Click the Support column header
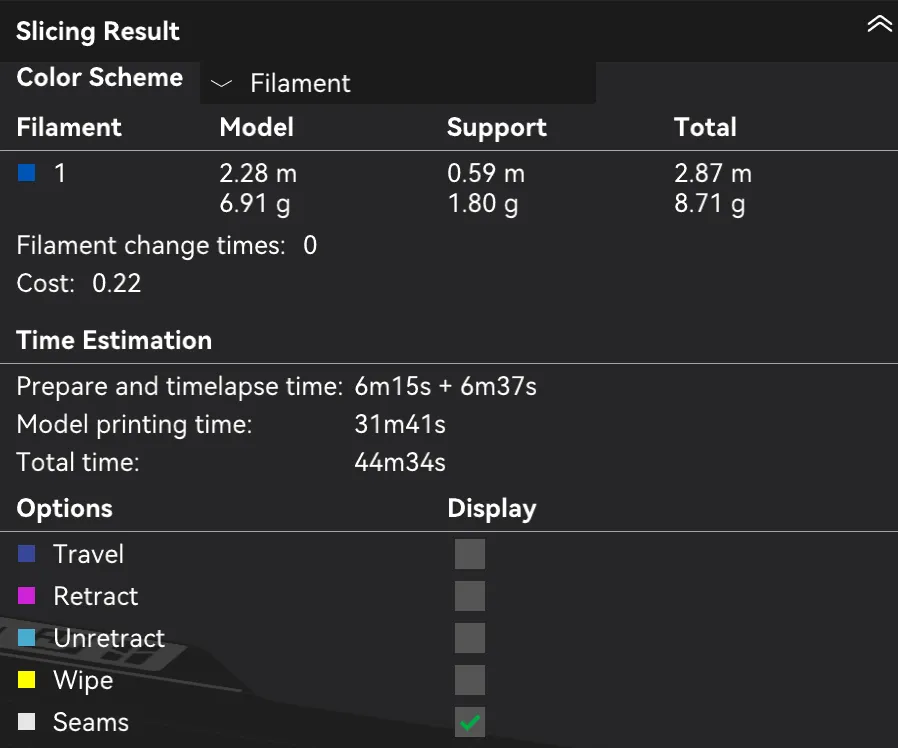The width and height of the screenshot is (898, 748). pyautogui.click(x=497, y=128)
